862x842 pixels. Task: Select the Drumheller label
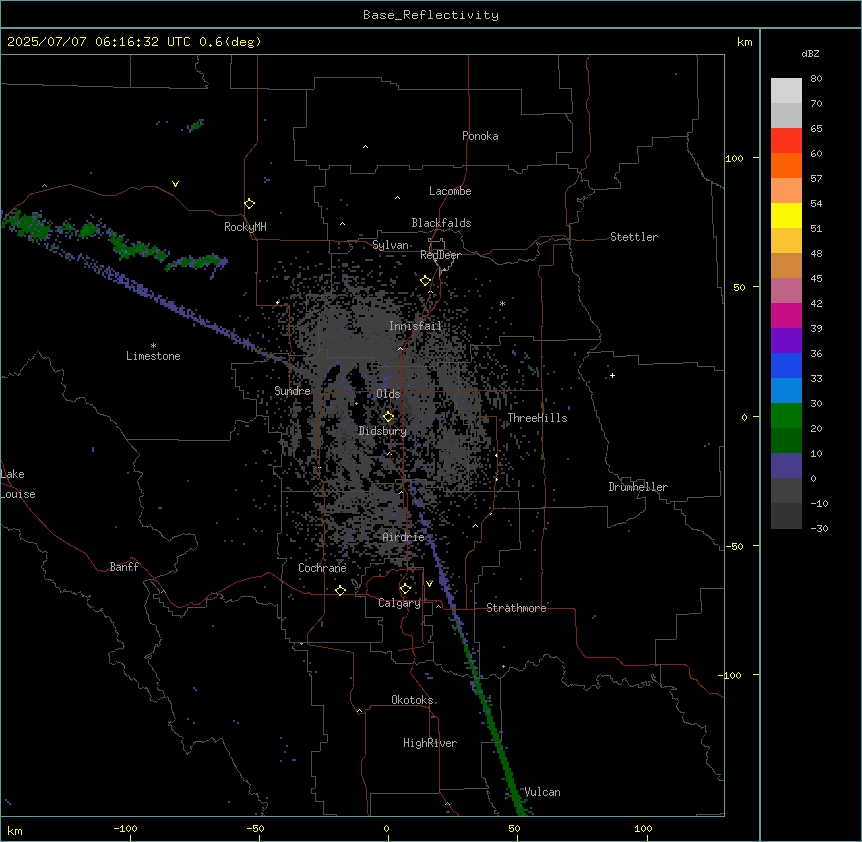point(638,487)
